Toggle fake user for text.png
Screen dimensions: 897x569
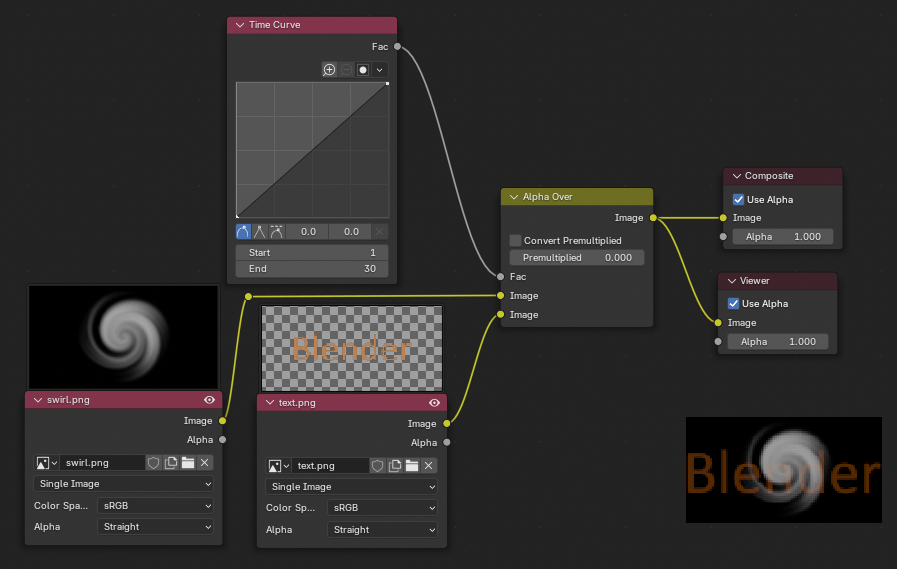tap(378, 465)
